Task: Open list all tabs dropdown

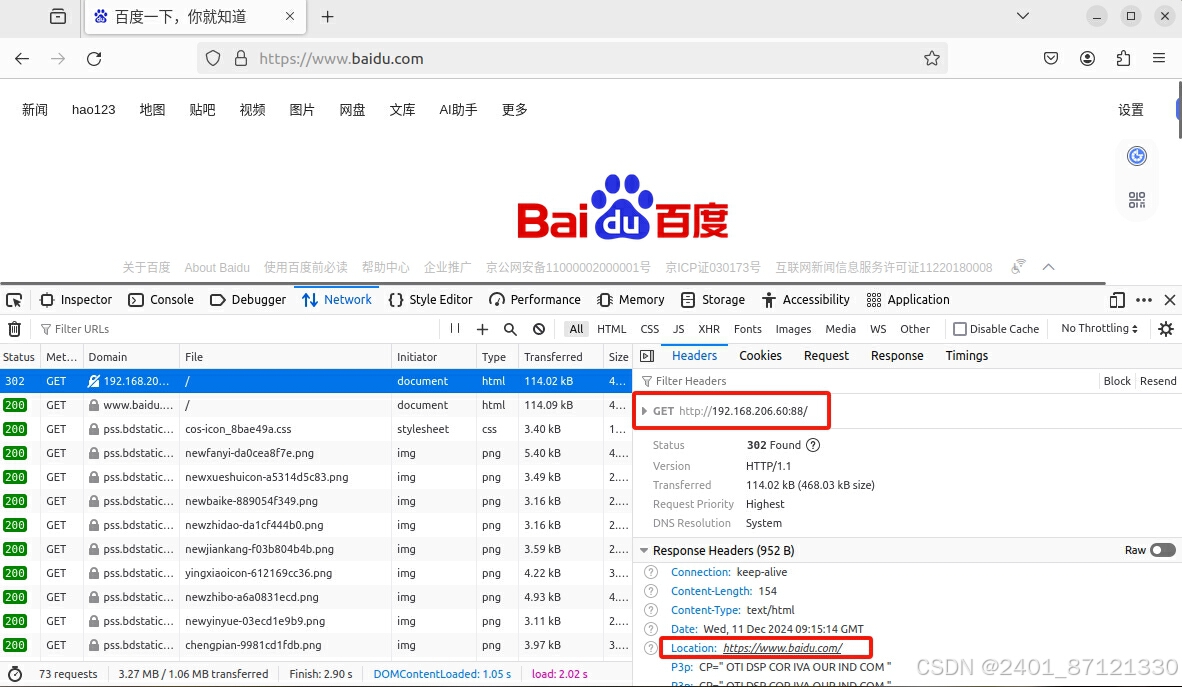Action: coord(1023,16)
